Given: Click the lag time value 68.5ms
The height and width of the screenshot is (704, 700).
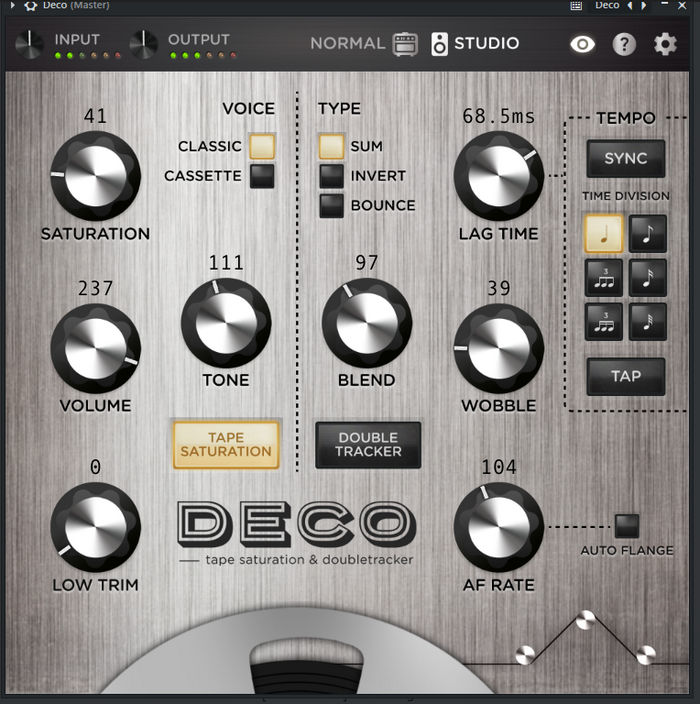Looking at the screenshot, I should pos(498,116).
